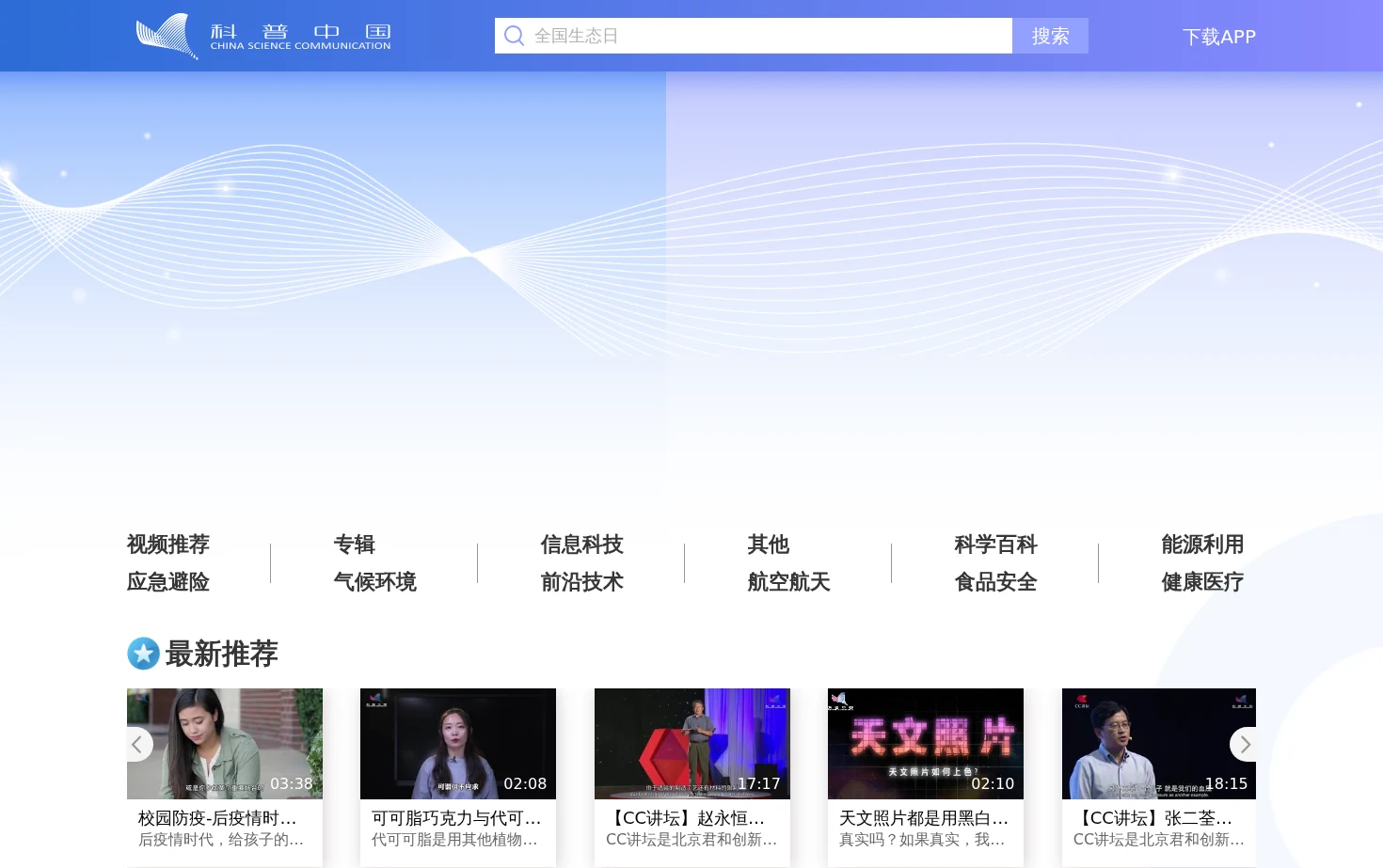1383x868 pixels.
Task: Click title 校园防疫-后疫情时…
Action: [217, 818]
